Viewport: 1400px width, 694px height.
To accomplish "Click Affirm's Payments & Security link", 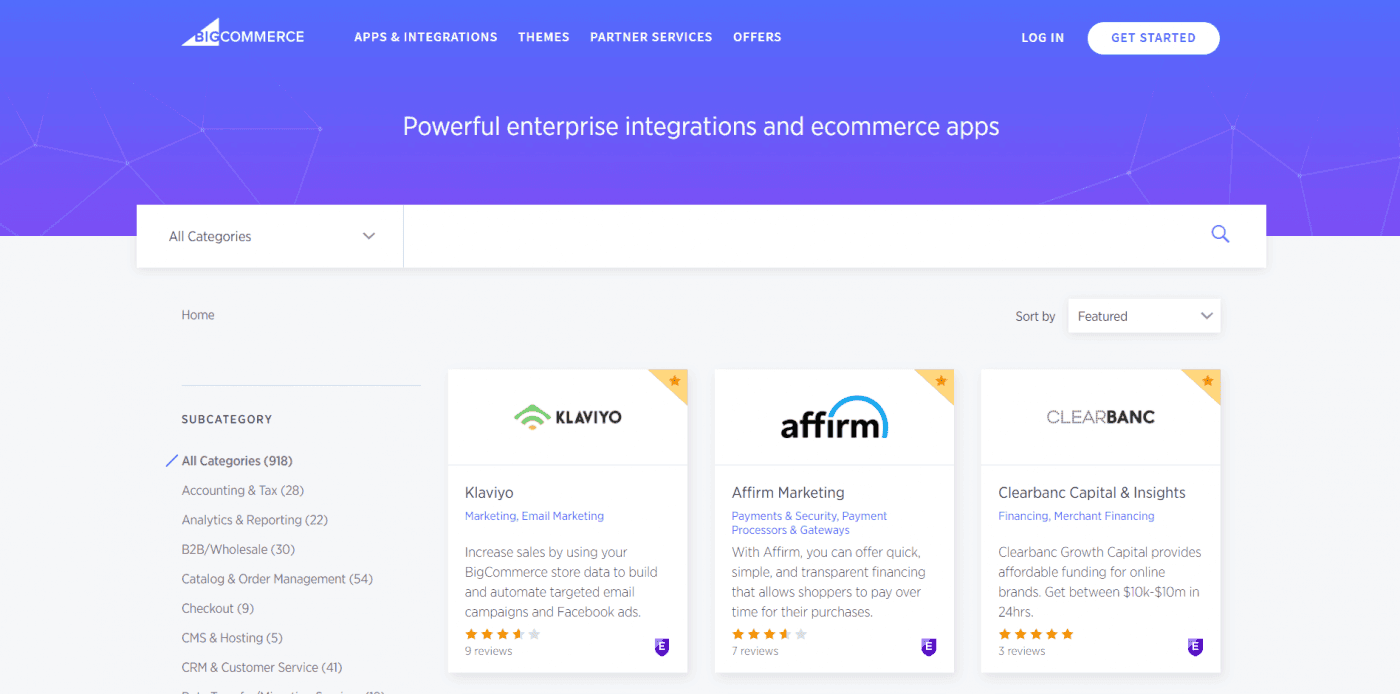I will (784, 516).
